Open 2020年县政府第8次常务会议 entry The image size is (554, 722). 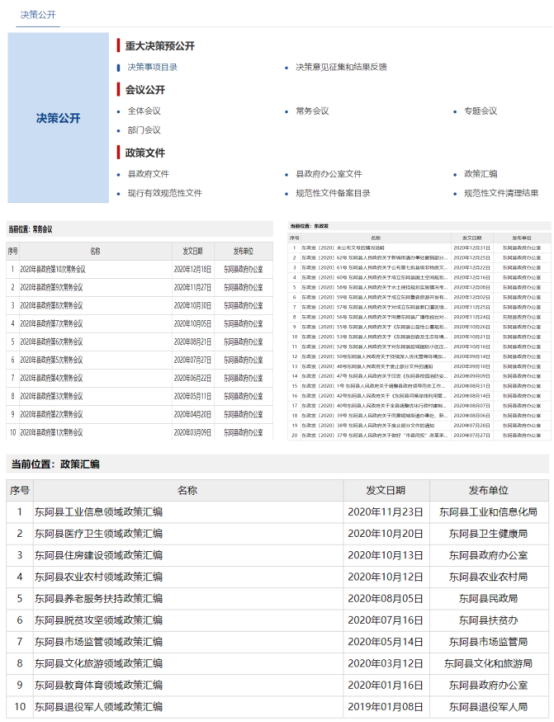pos(51,306)
